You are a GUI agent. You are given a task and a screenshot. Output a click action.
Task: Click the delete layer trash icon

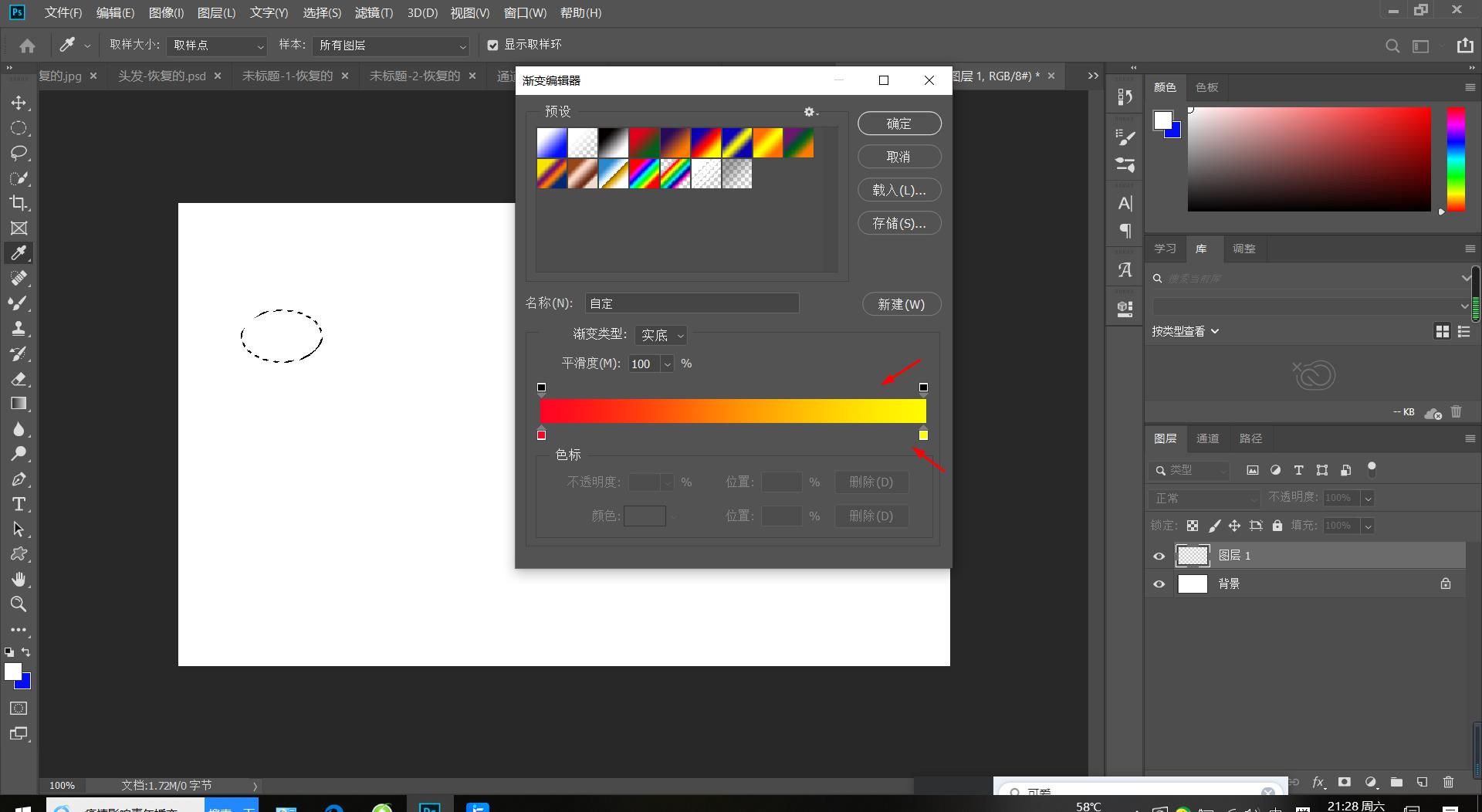1448,782
